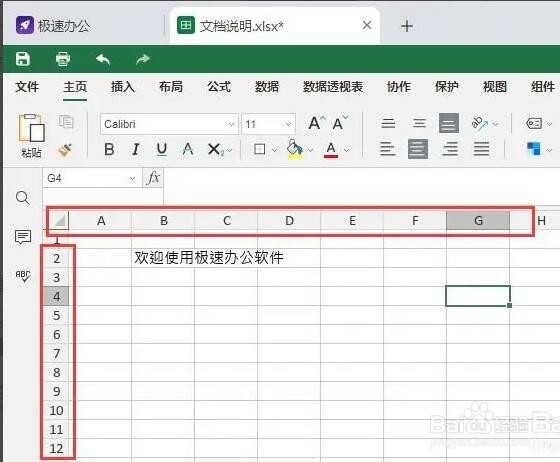560x462 pixels.
Task: Open the Formula (公式) tab
Action: 219,87
